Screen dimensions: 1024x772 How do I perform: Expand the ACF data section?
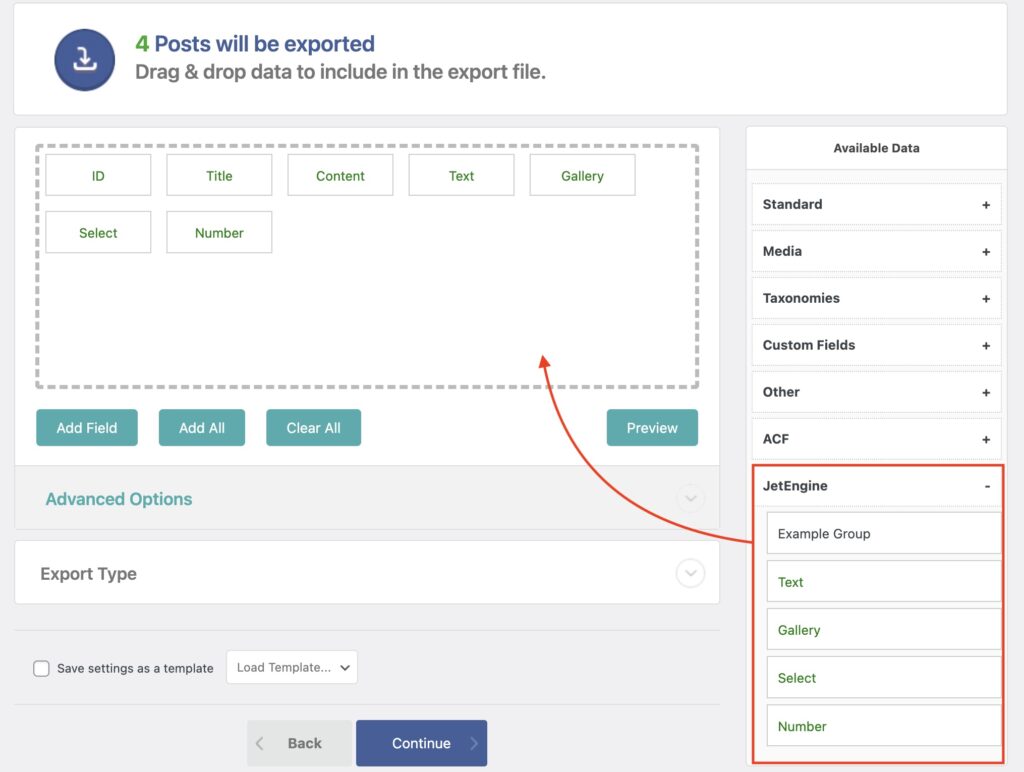985,439
